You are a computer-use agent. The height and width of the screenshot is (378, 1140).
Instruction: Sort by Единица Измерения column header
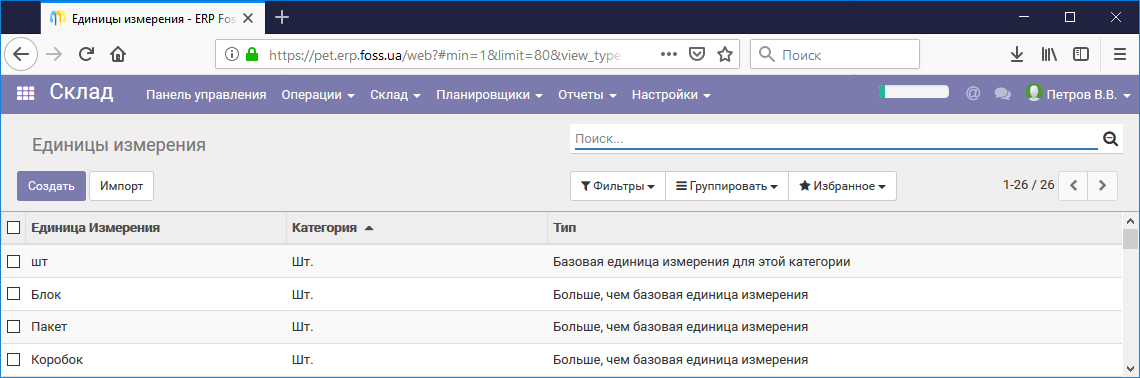(95, 228)
